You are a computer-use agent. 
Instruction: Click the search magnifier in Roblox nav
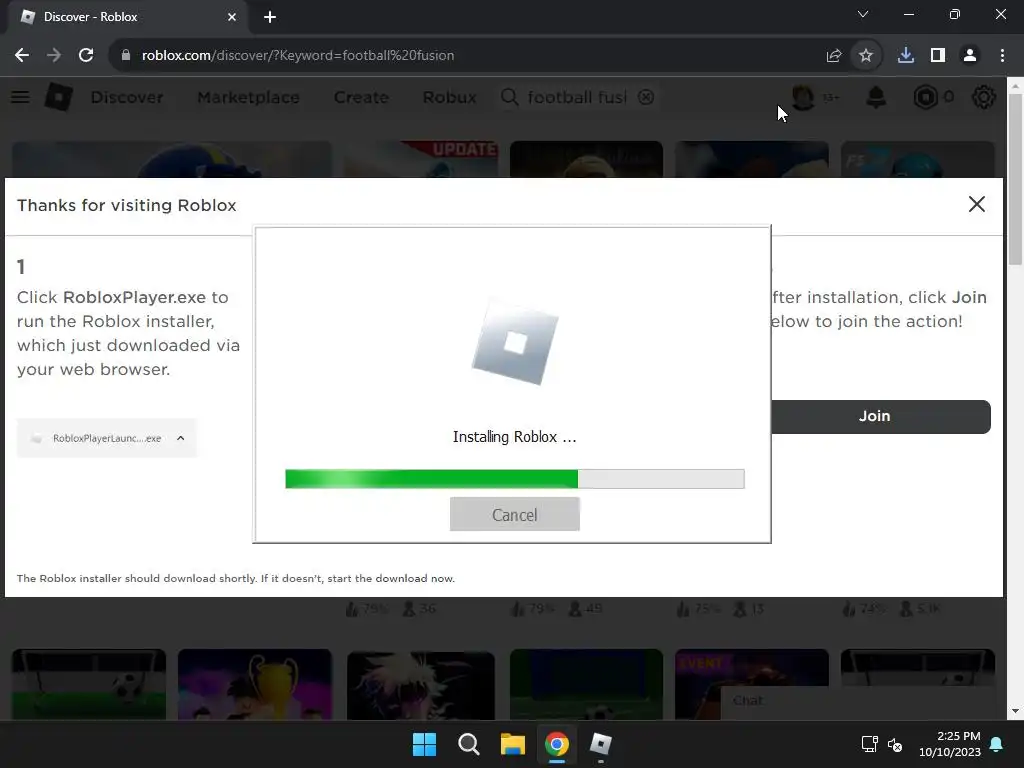[509, 97]
